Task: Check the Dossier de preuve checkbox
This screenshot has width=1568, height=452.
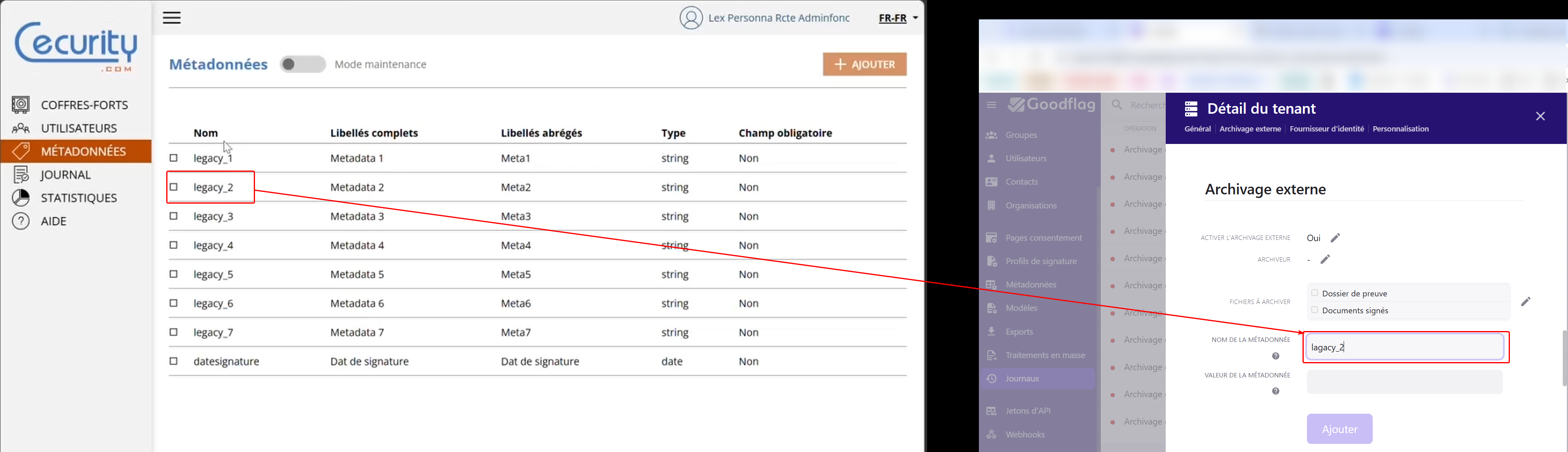Action: click(1314, 293)
